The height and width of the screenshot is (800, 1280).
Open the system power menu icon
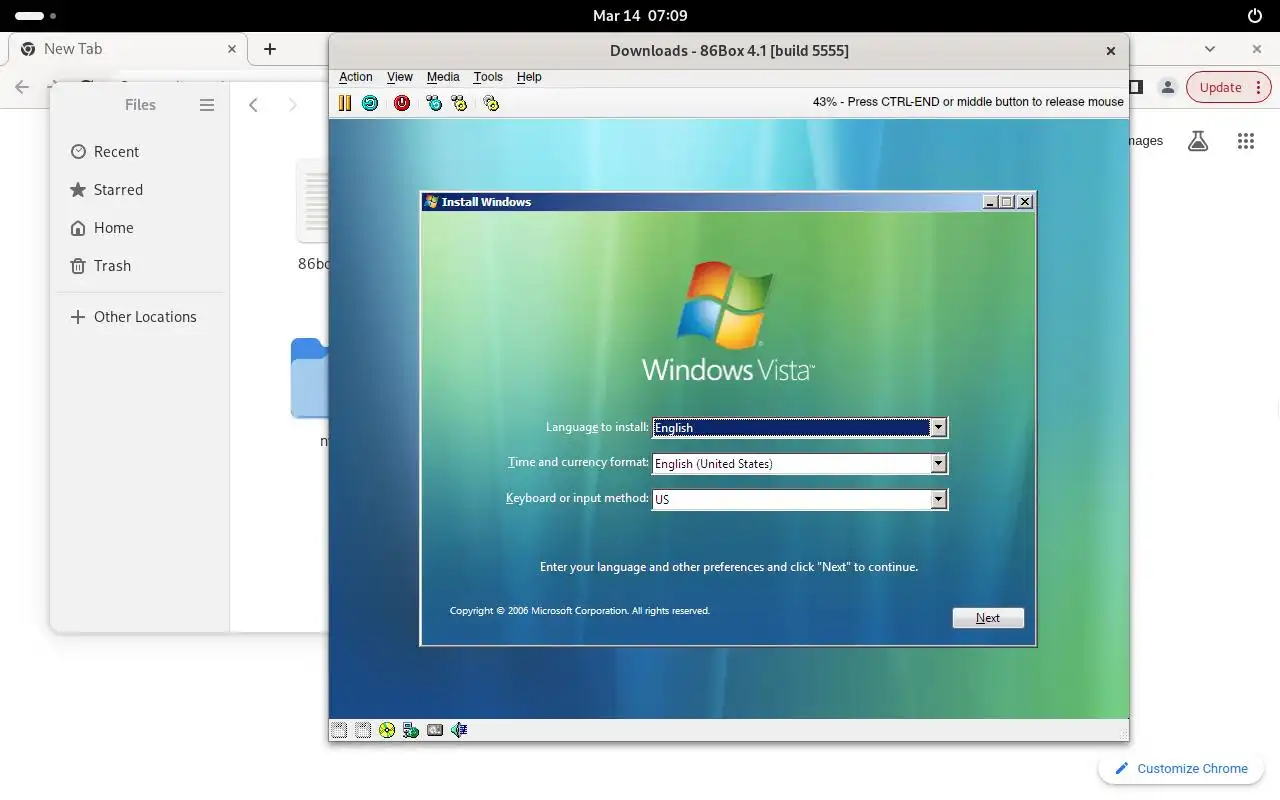coord(1255,16)
